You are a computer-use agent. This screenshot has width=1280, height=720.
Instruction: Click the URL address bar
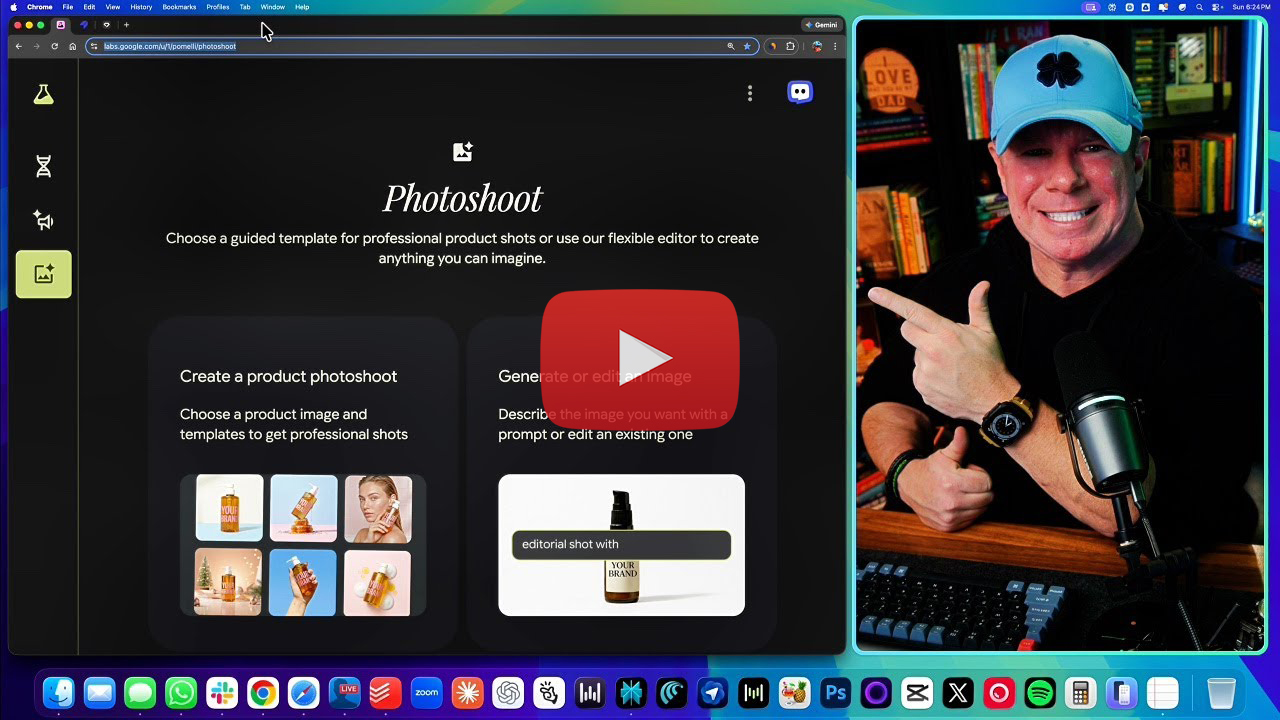400,46
